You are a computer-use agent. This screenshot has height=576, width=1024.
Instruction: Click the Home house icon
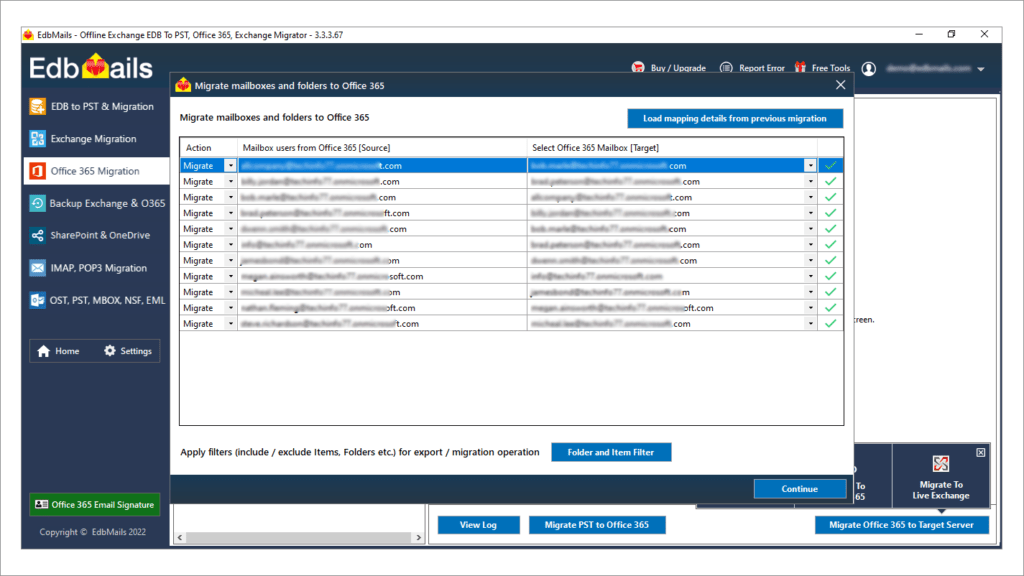tap(44, 351)
